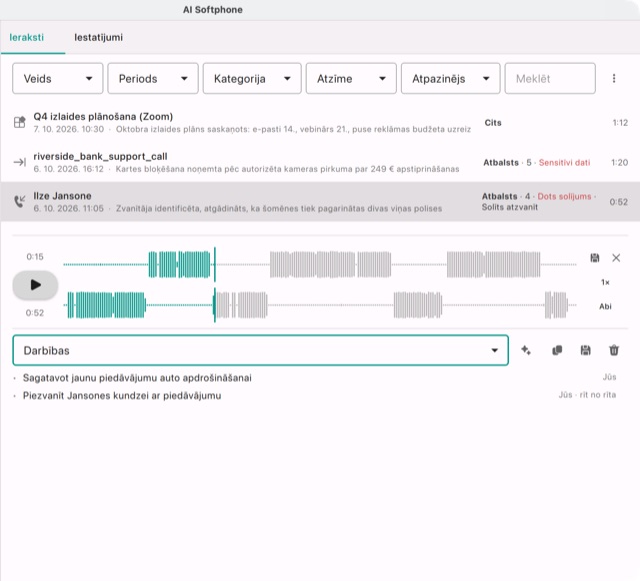Click the 1:20 duration of riverside call
640x581 pixels.
[619, 163]
